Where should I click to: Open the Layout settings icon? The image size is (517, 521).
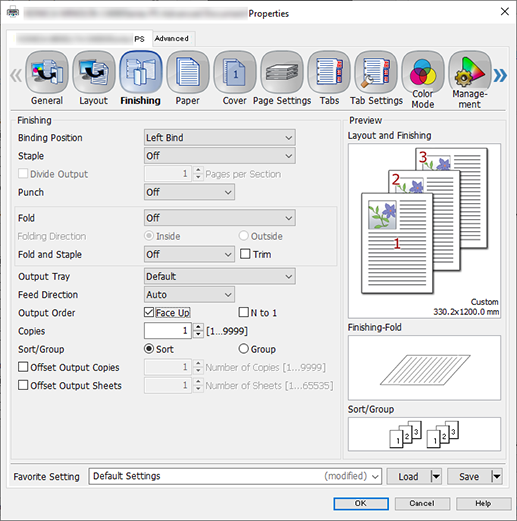coord(94,72)
